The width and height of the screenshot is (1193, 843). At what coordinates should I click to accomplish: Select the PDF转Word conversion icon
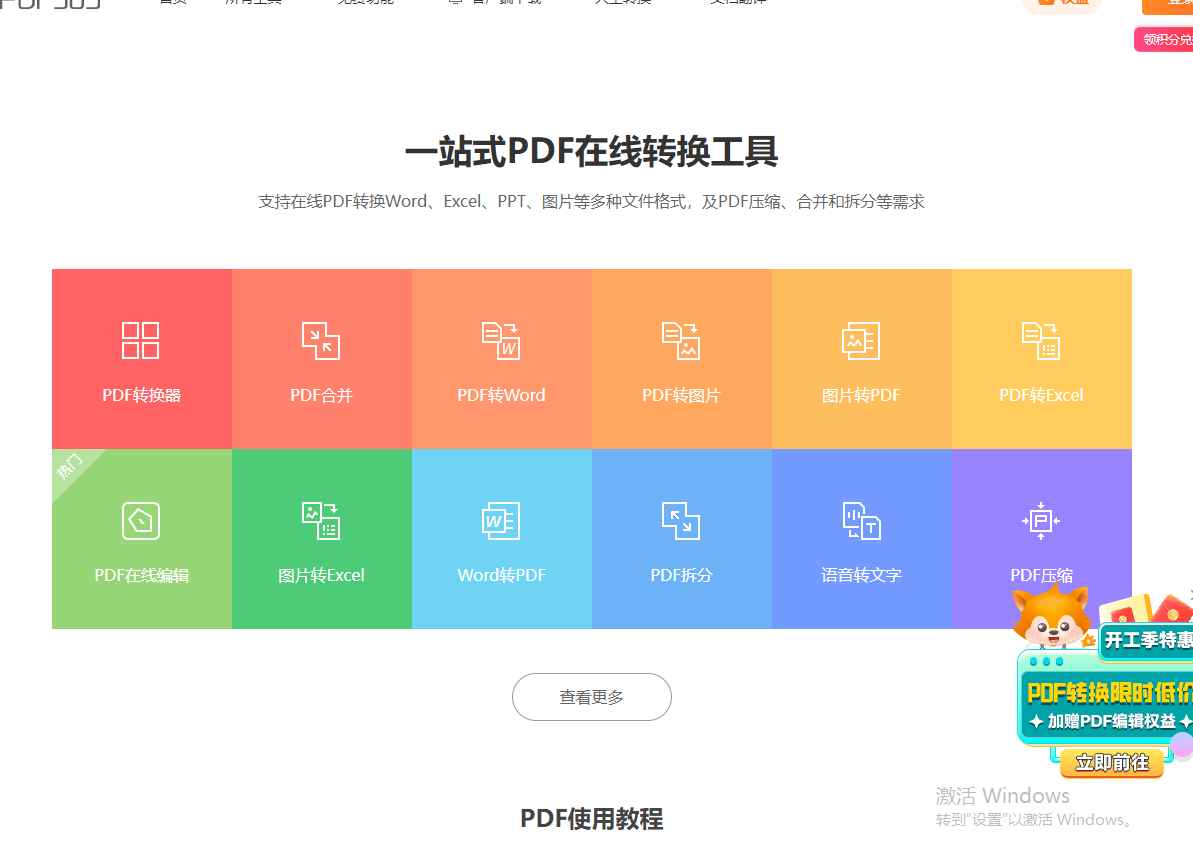click(x=501, y=340)
